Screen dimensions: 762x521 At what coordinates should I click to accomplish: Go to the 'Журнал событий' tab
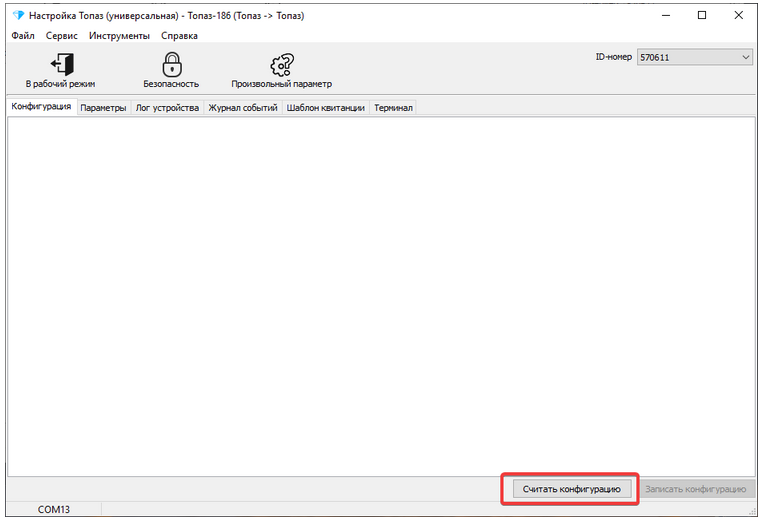242,108
